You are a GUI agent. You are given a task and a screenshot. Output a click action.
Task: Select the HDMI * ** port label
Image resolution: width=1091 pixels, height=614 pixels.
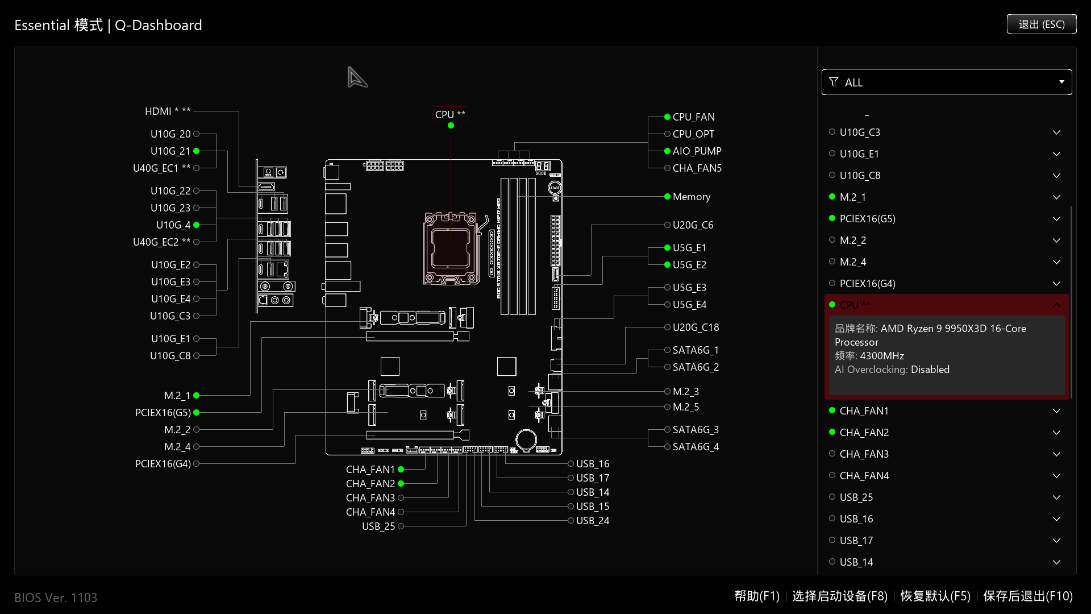click(168, 111)
